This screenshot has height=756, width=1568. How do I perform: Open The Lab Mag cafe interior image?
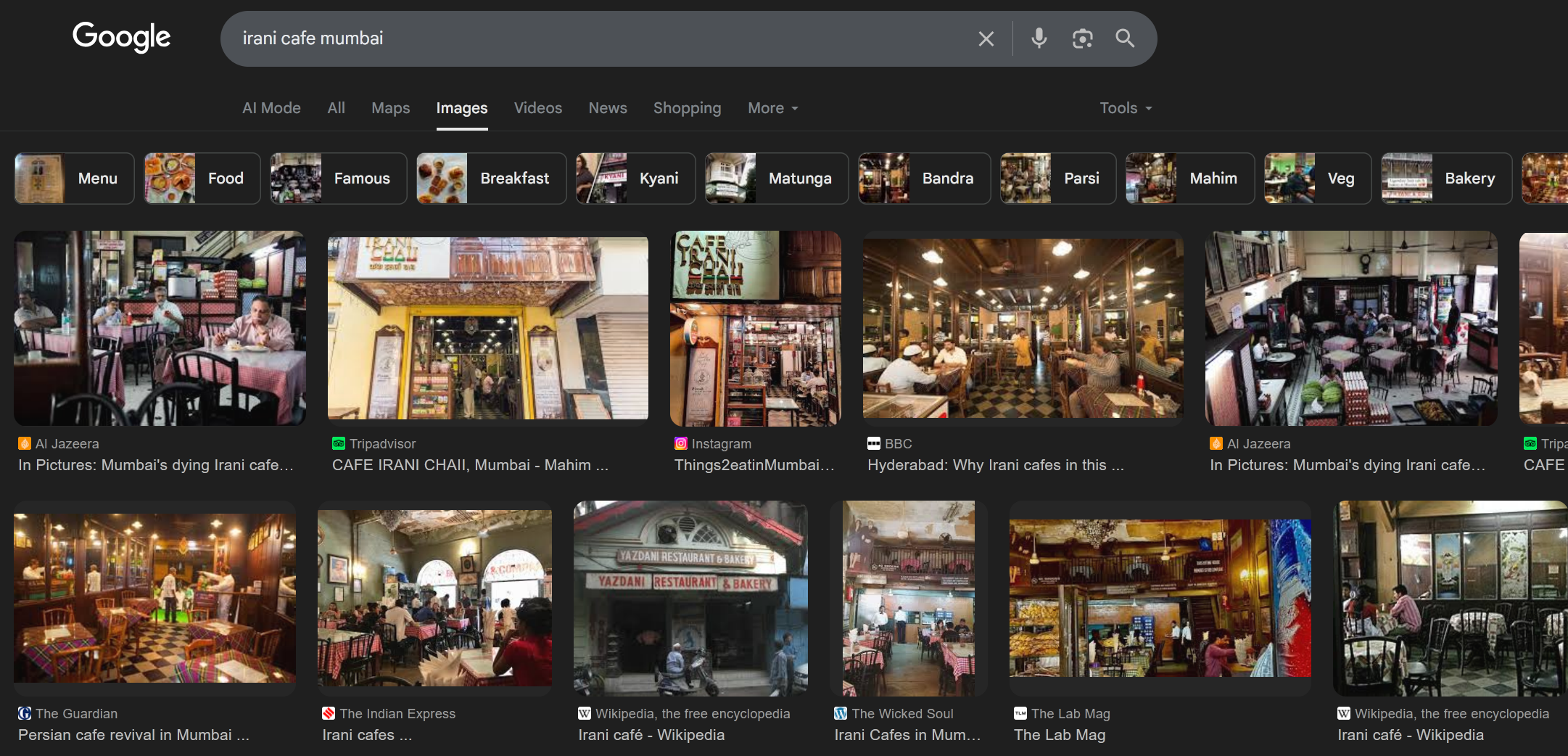(1160, 599)
